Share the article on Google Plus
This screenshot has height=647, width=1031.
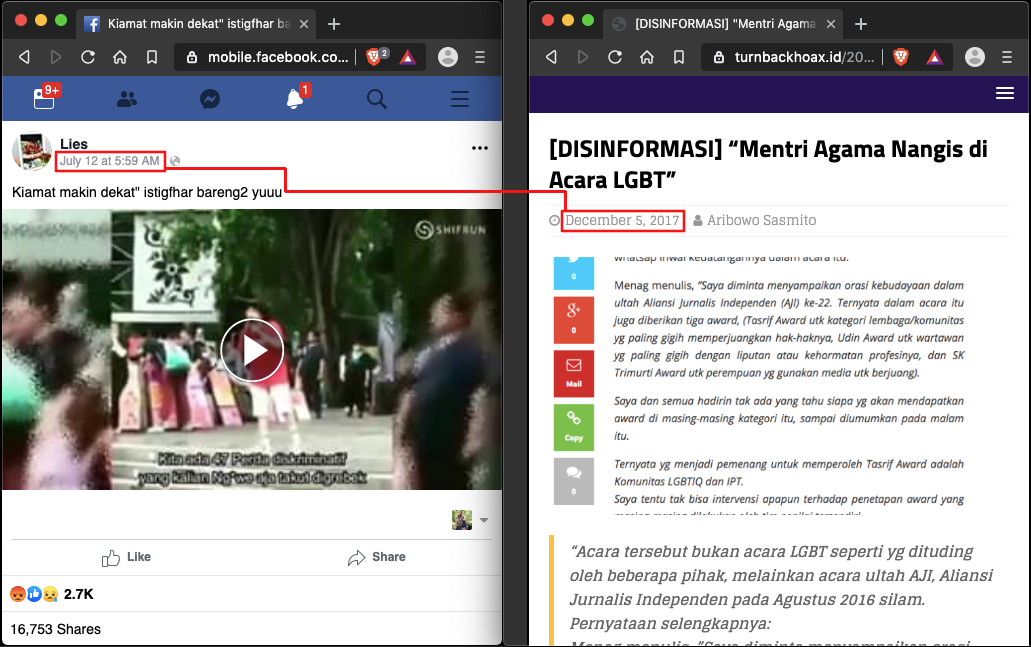[x=574, y=318]
